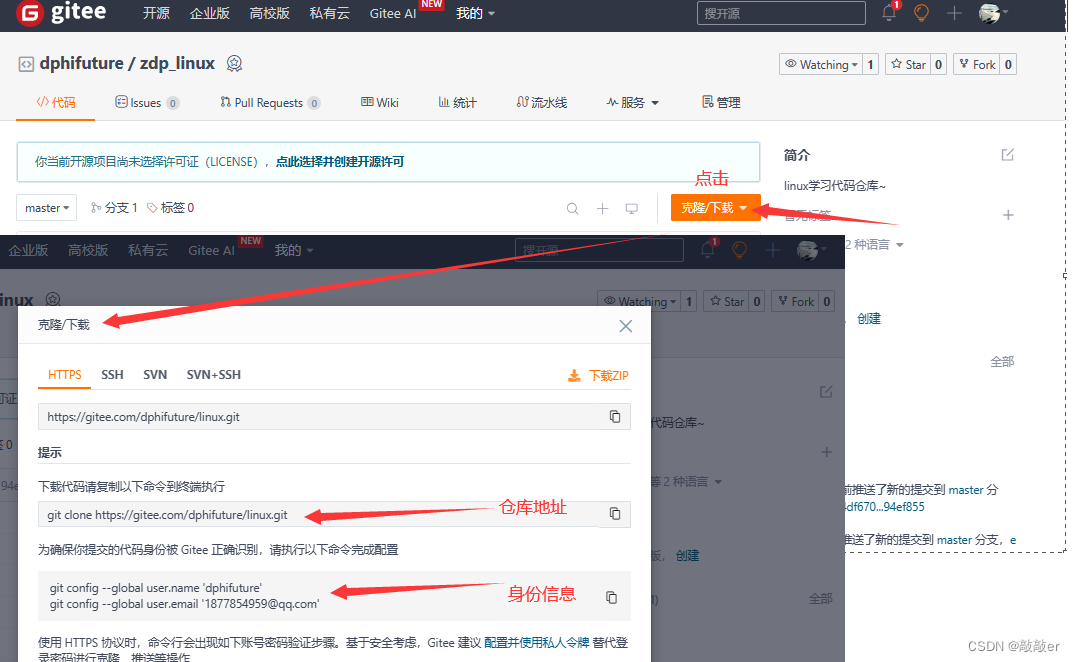
Task: Click the Web IDE monitor icon
Action: (x=632, y=208)
